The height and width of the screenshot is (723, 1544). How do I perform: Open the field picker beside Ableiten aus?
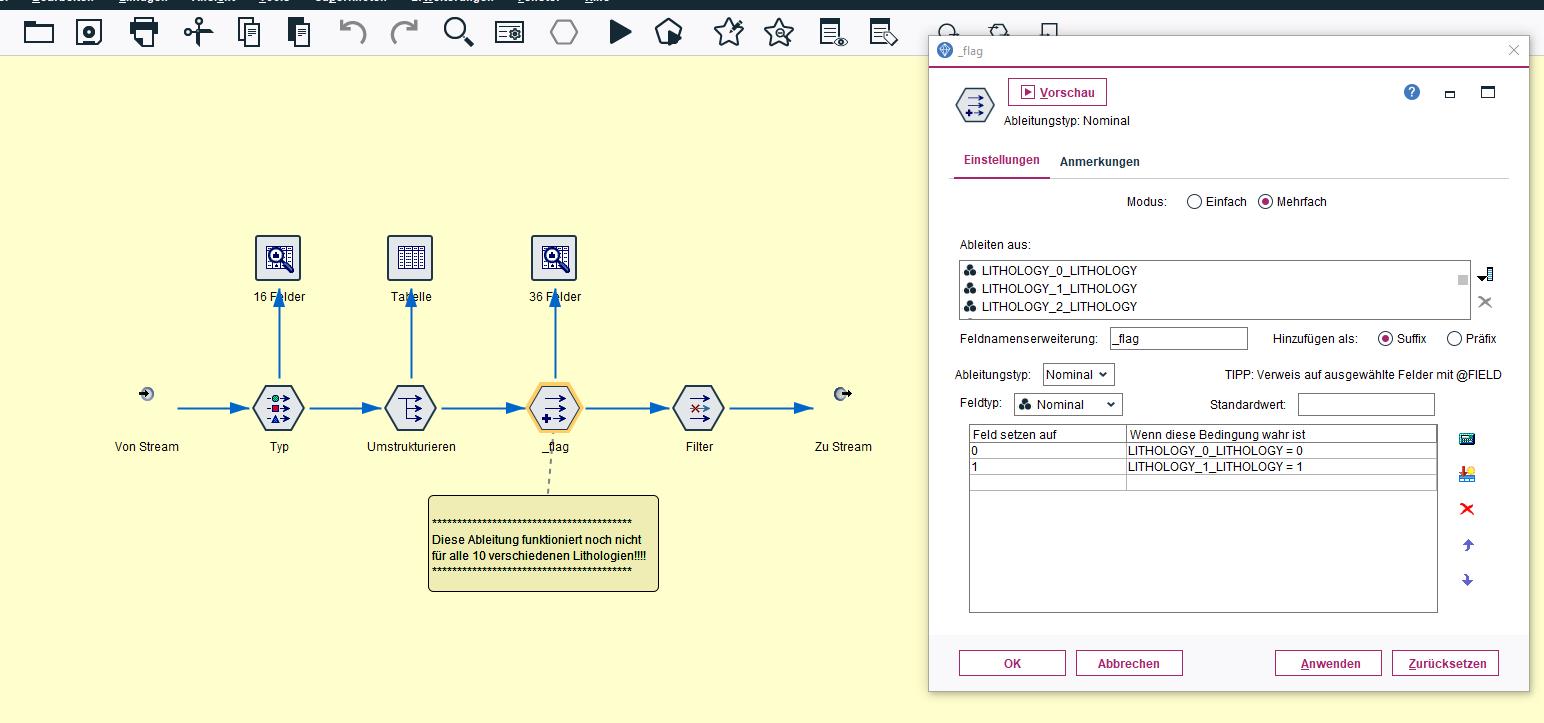click(x=1485, y=274)
